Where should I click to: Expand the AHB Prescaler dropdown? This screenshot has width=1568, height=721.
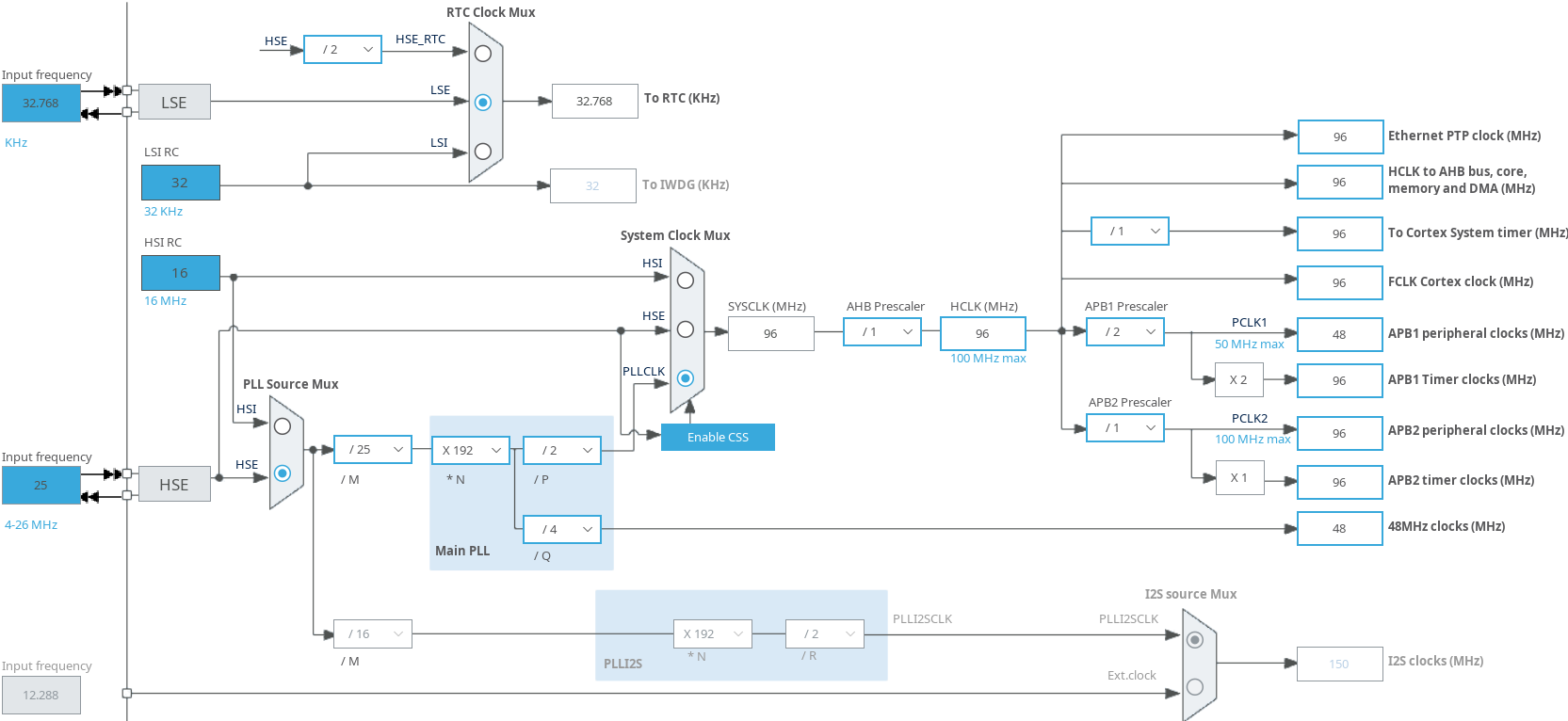[x=882, y=332]
